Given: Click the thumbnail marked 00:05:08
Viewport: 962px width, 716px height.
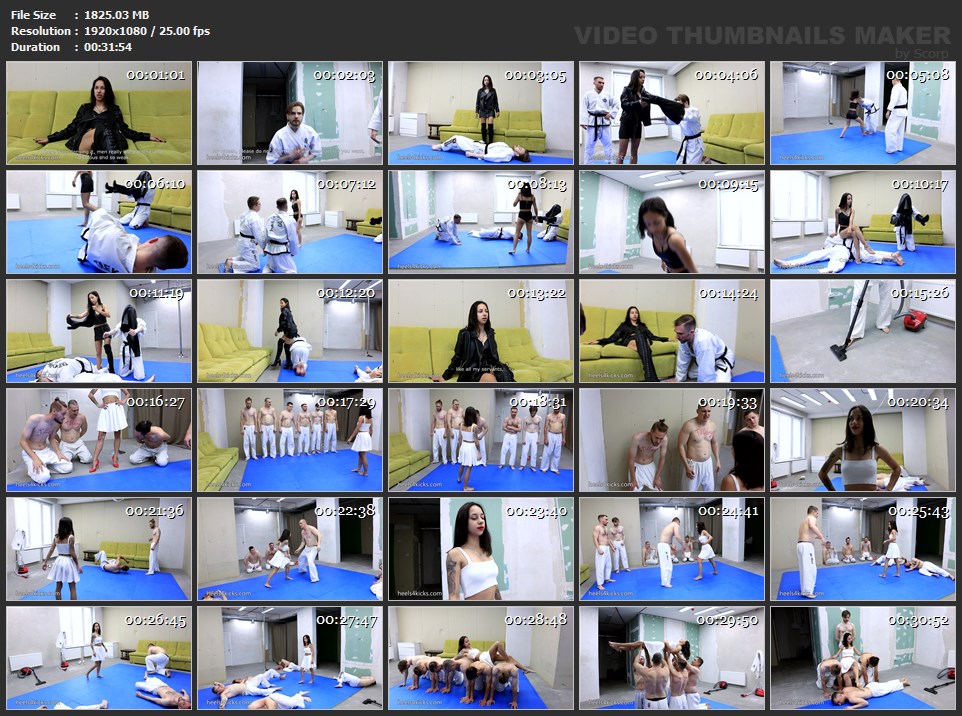Looking at the screenshot, I should click(x=862, y=113).
